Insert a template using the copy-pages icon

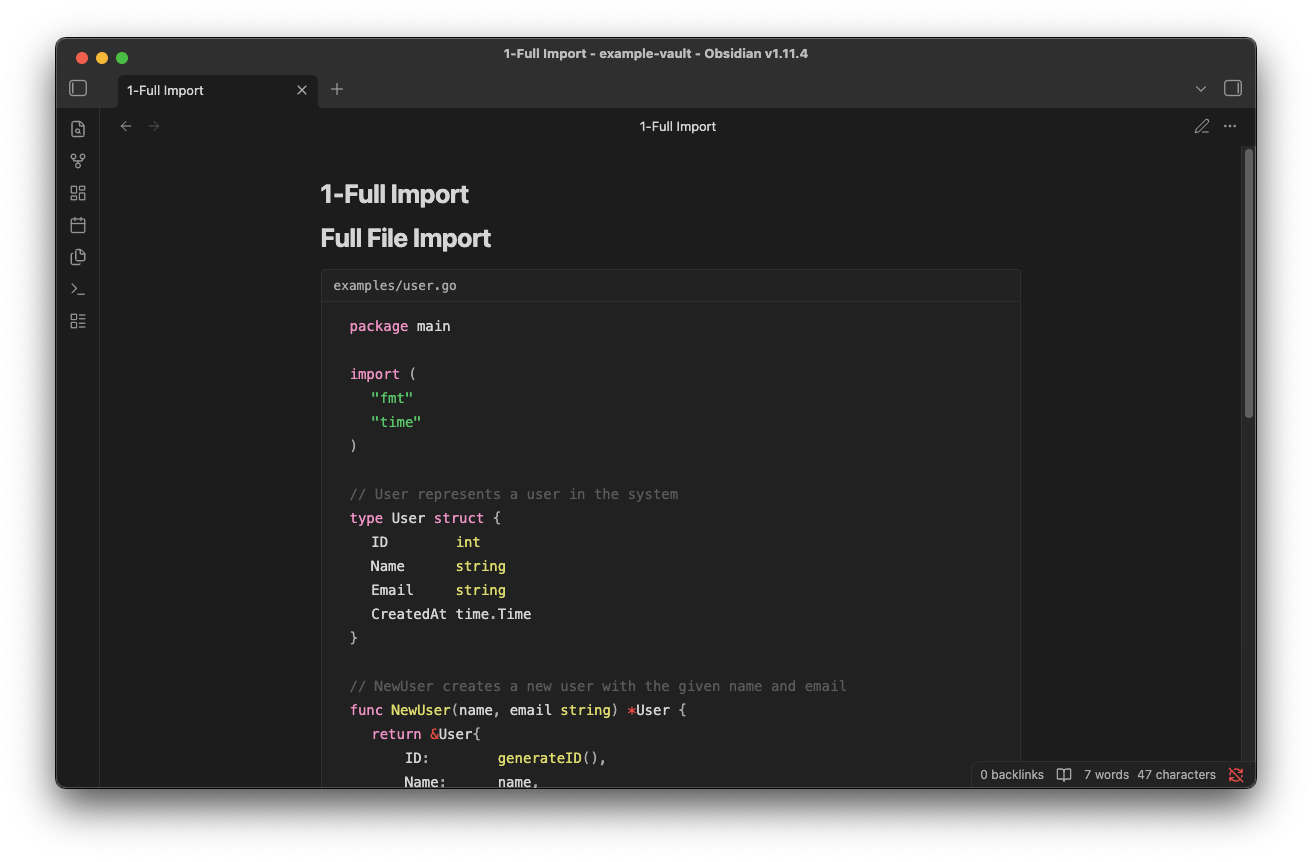click(78, 257)
